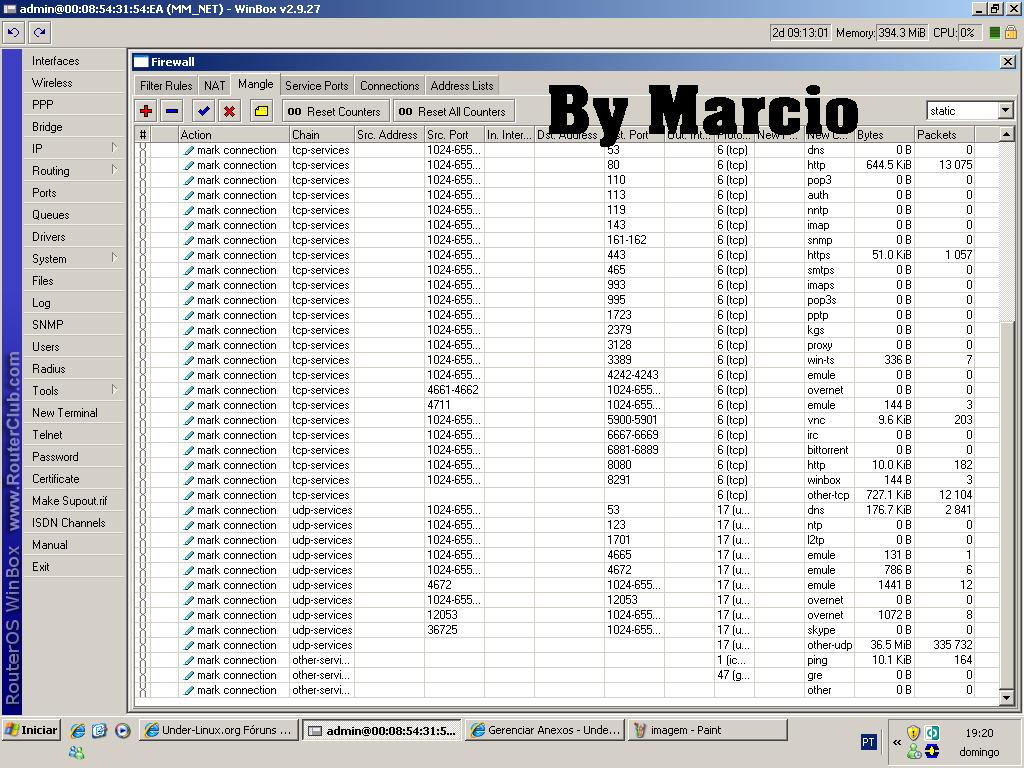
Task: Sort by the Action column header
Action: 233,135
